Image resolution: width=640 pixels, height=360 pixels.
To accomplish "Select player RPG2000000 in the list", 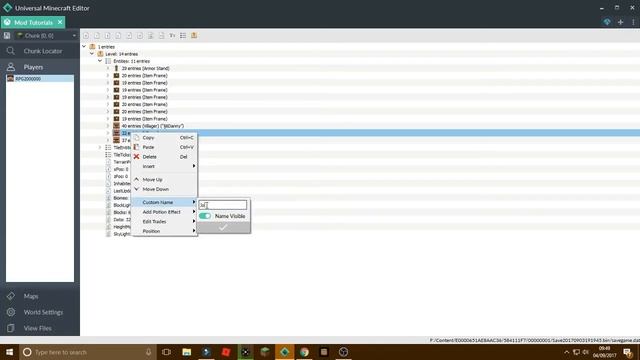I will tap(40, 78).
